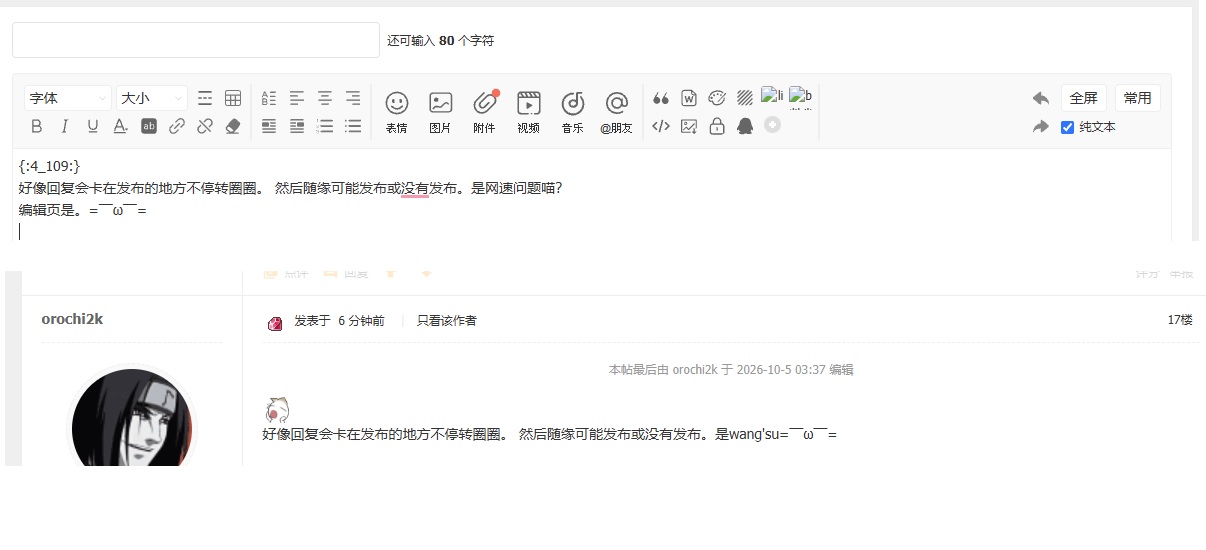Screen dimensions: 1206x550
Task: Switch editor to 全屏 fullscreen
Action: point(1084,98)
